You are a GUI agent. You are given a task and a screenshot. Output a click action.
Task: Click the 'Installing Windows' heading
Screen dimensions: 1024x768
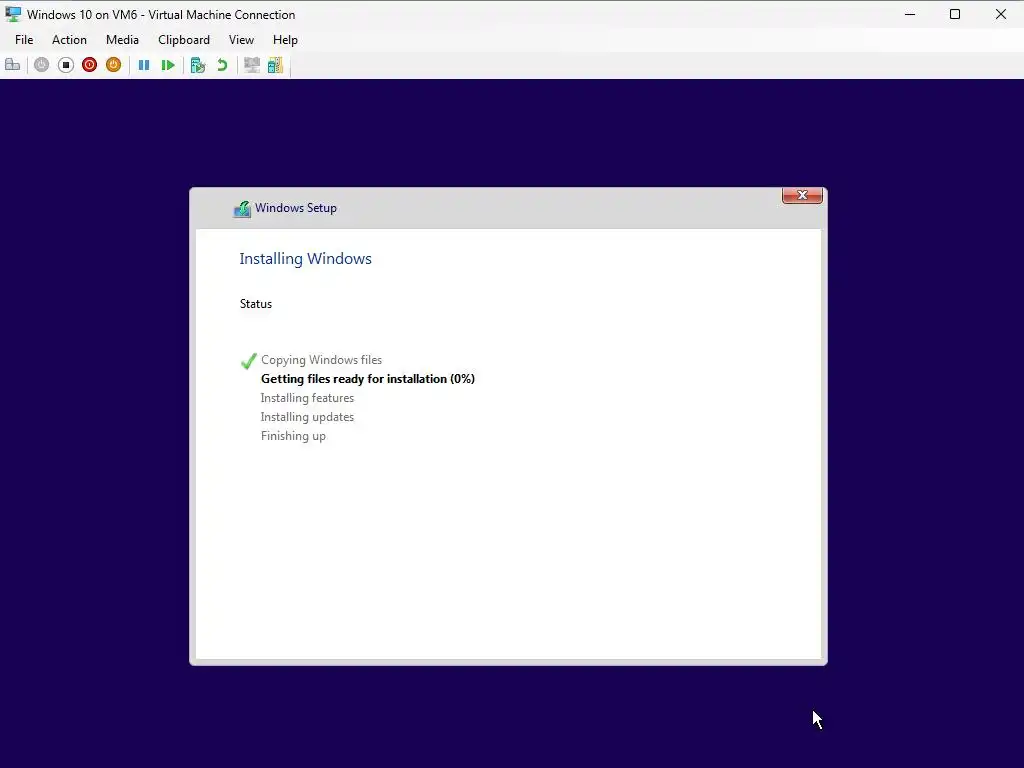click(306, 259)
